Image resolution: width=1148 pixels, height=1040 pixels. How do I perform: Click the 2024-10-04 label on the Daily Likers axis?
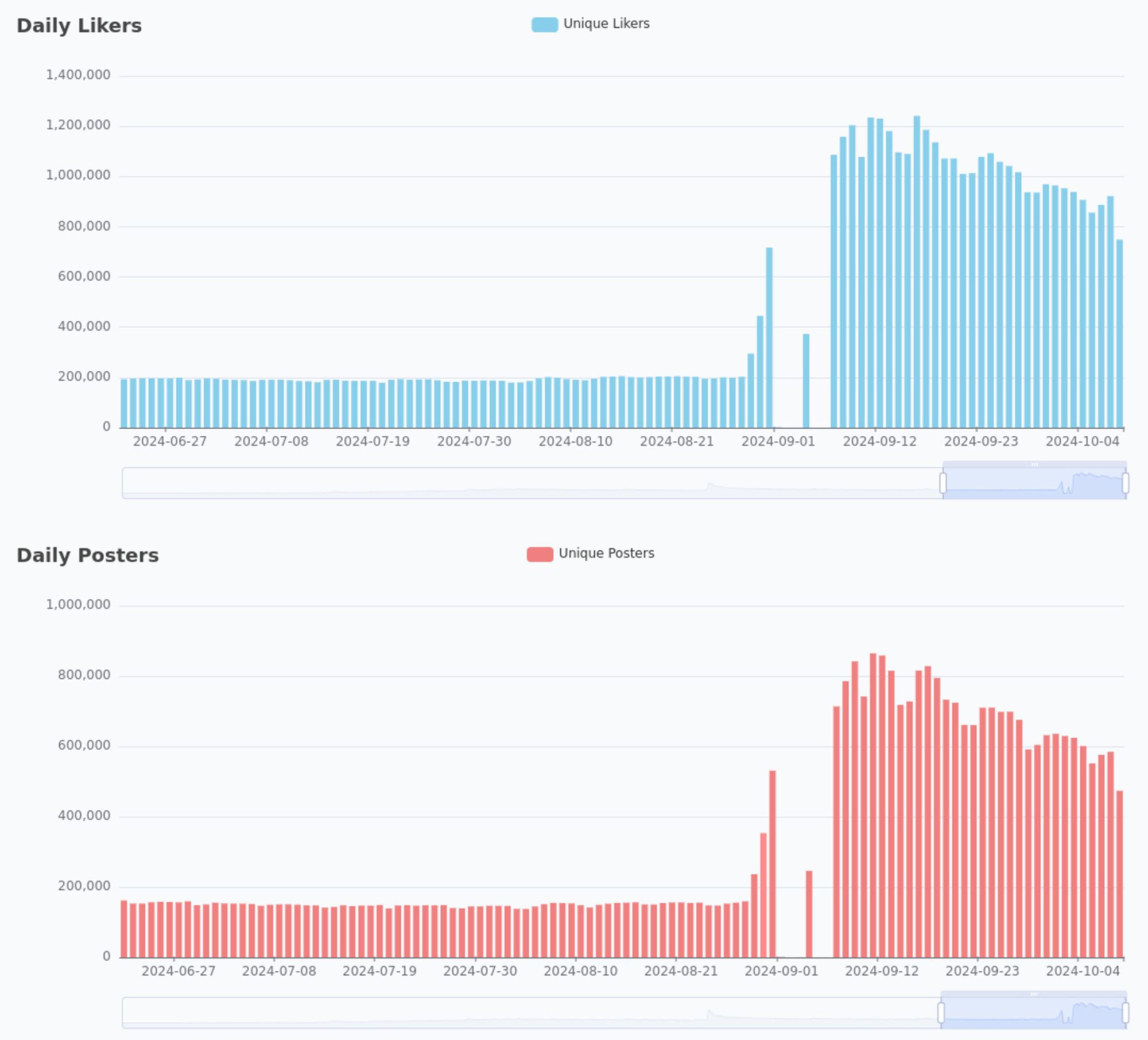click(x=1082, y=441)
